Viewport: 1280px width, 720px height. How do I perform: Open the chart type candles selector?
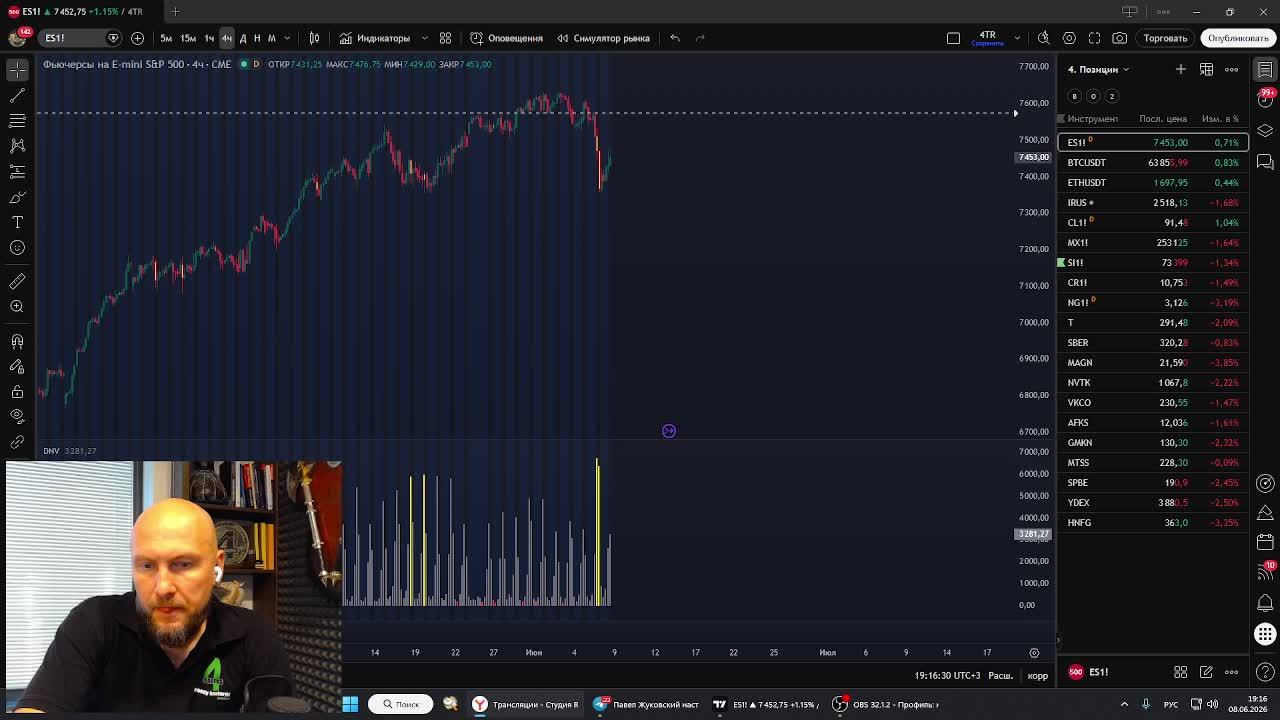[314, 38]
